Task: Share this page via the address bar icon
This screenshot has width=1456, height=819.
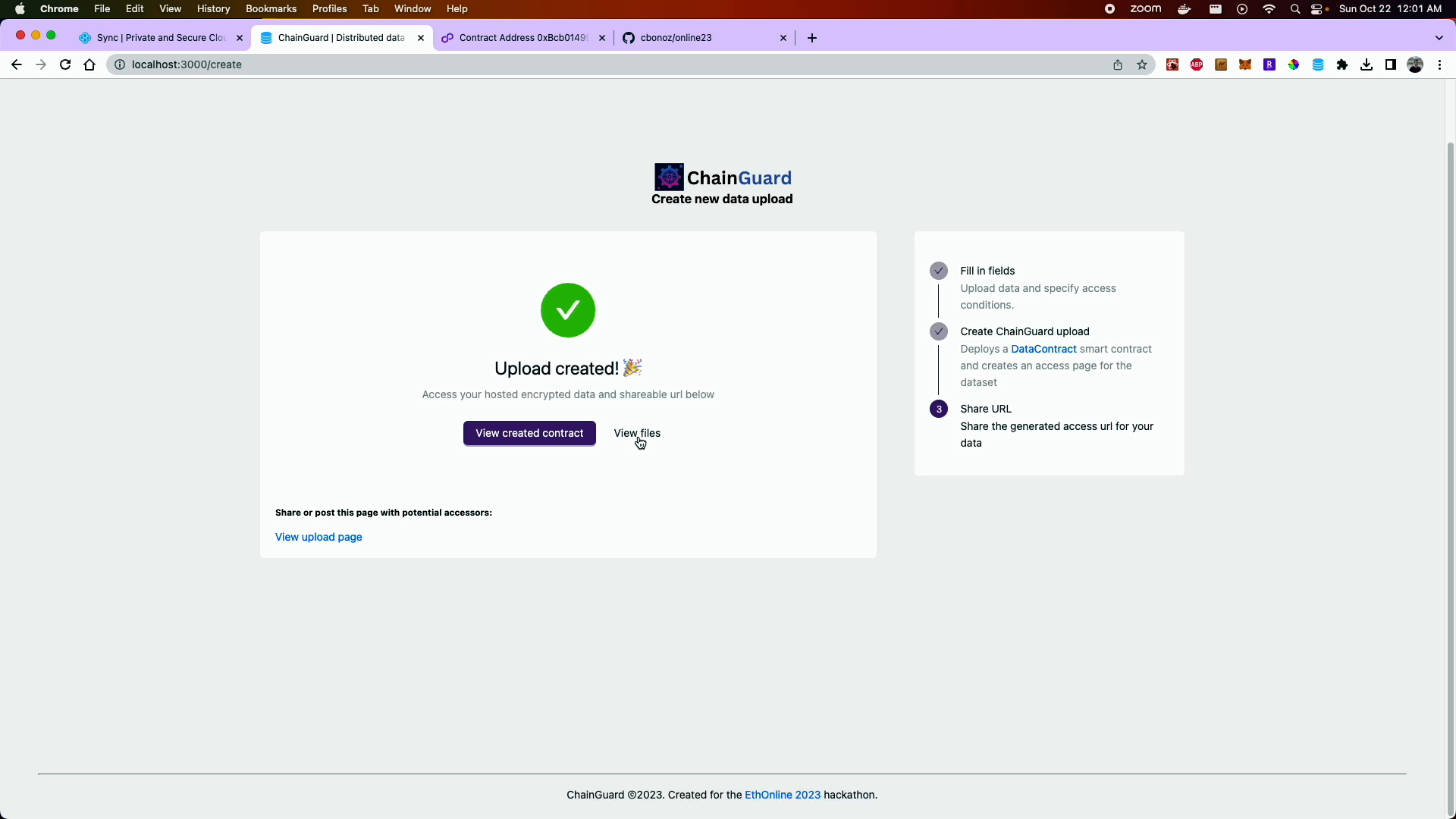Action: tap(1118, 64)
